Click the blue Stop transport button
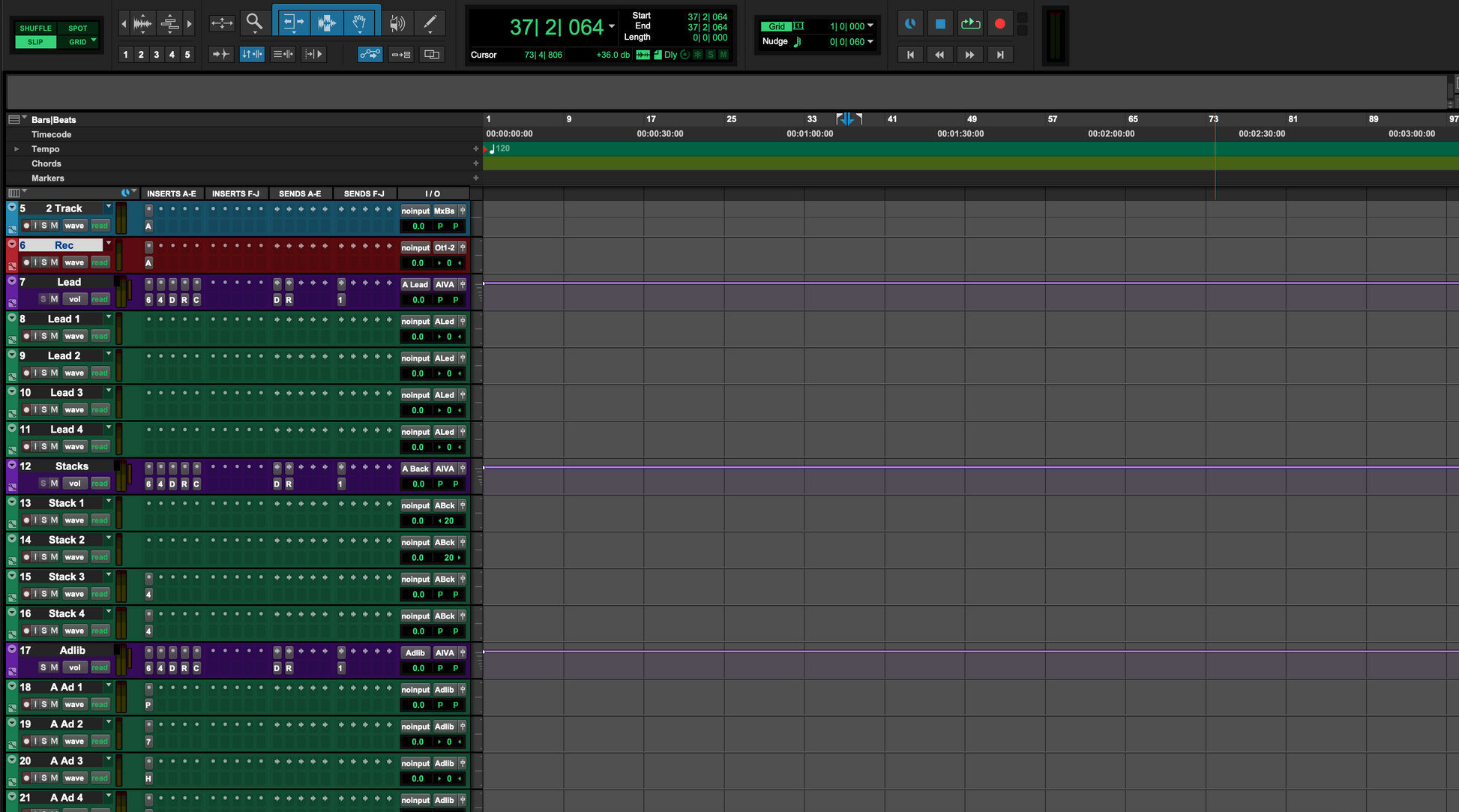The width and height of the screenshot is (1459, 812). (940, 24)
